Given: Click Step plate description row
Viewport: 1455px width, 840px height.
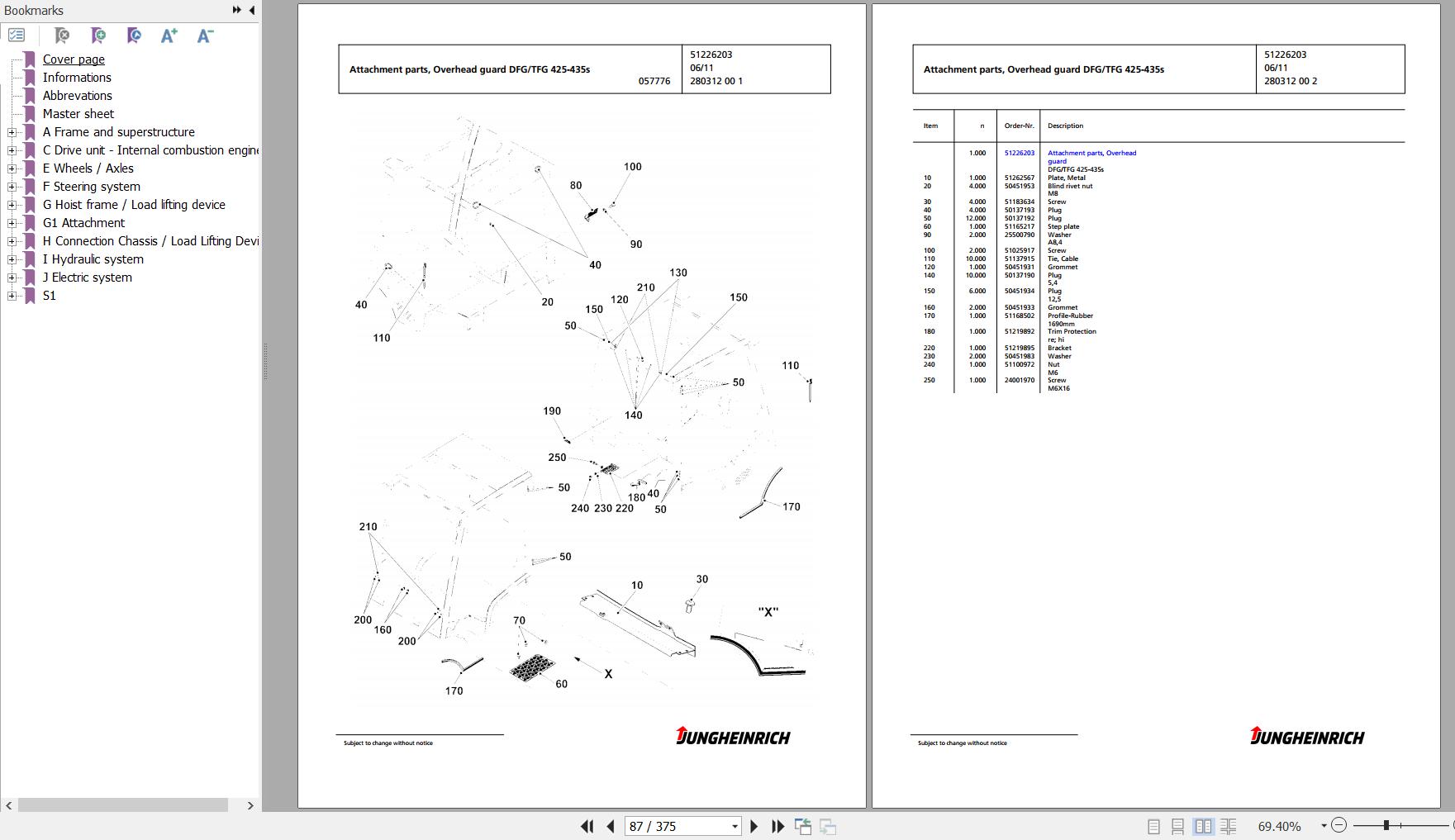Looking at the screenshot, I should 1063,226.
